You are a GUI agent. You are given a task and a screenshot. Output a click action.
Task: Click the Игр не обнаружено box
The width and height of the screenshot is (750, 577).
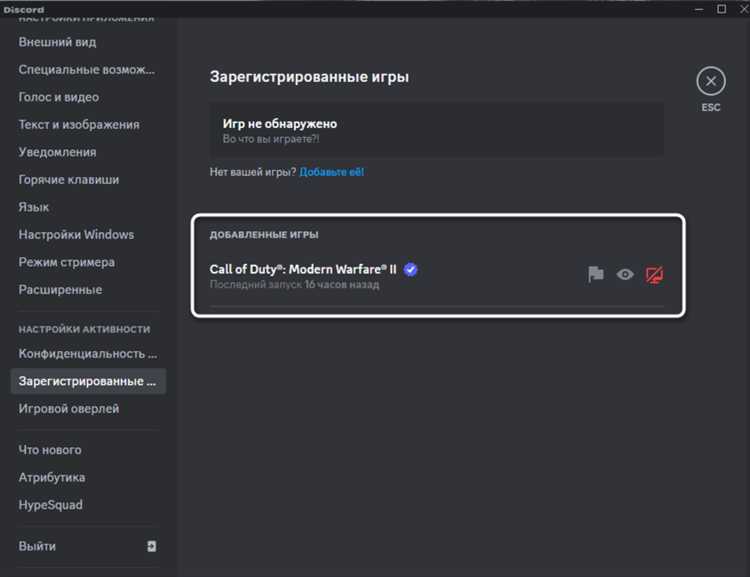pos(437,130)
